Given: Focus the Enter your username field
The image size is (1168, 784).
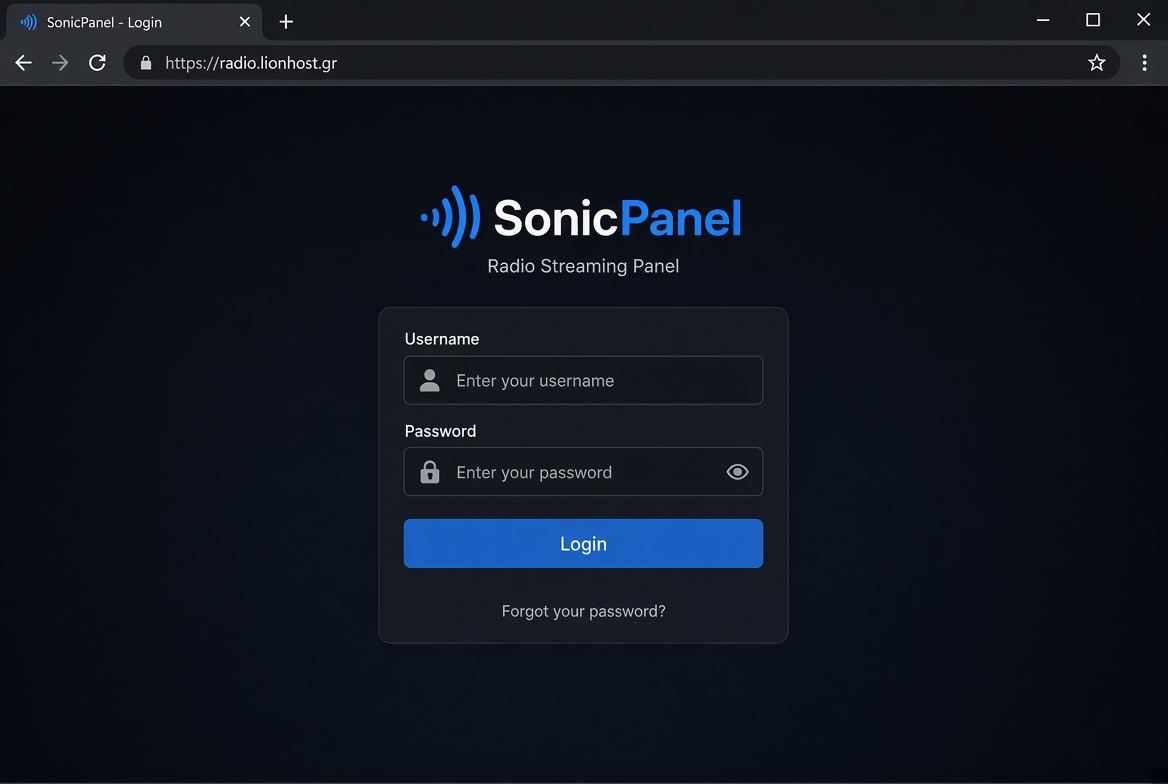Looking at the screenshot, I should [x=583, y=380].
